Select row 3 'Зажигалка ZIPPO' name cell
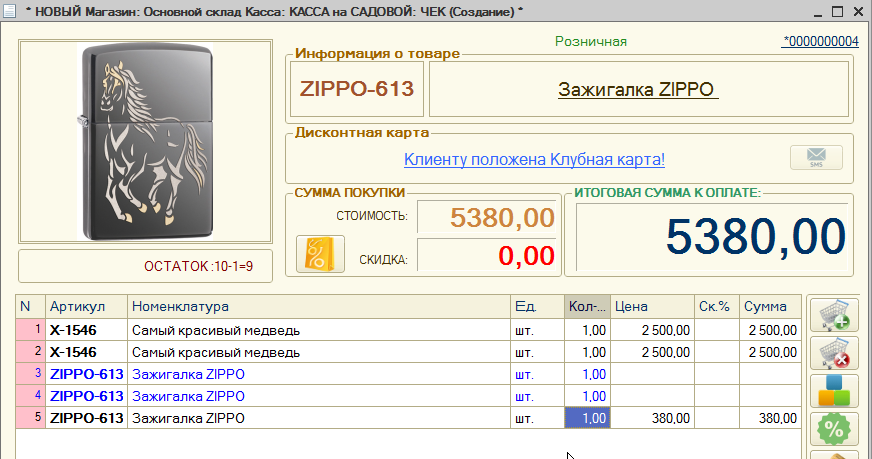872x459 pixels. click(x=319, y=374)
